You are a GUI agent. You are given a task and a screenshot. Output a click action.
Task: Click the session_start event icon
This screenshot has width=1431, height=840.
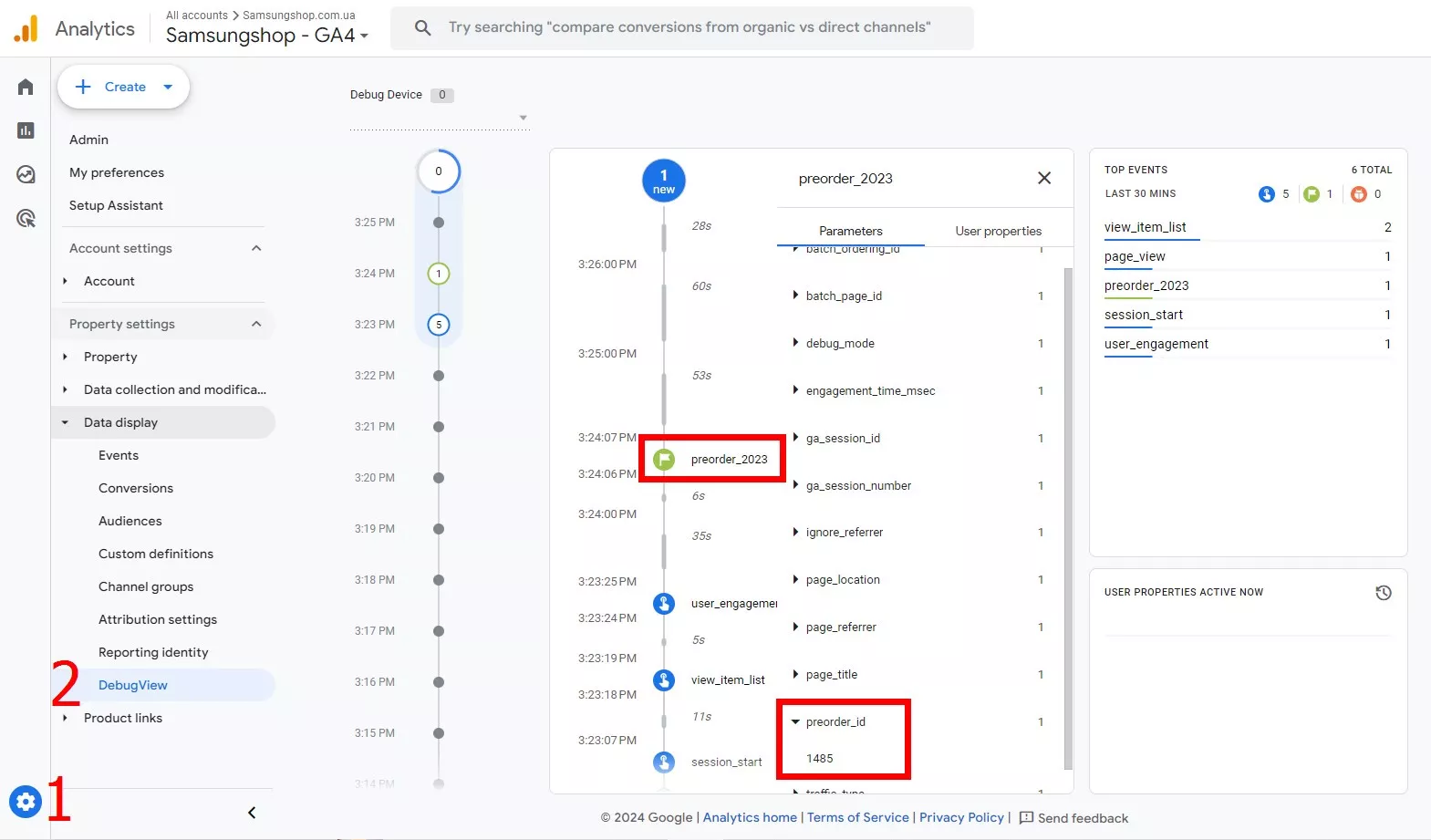point(664,762)
